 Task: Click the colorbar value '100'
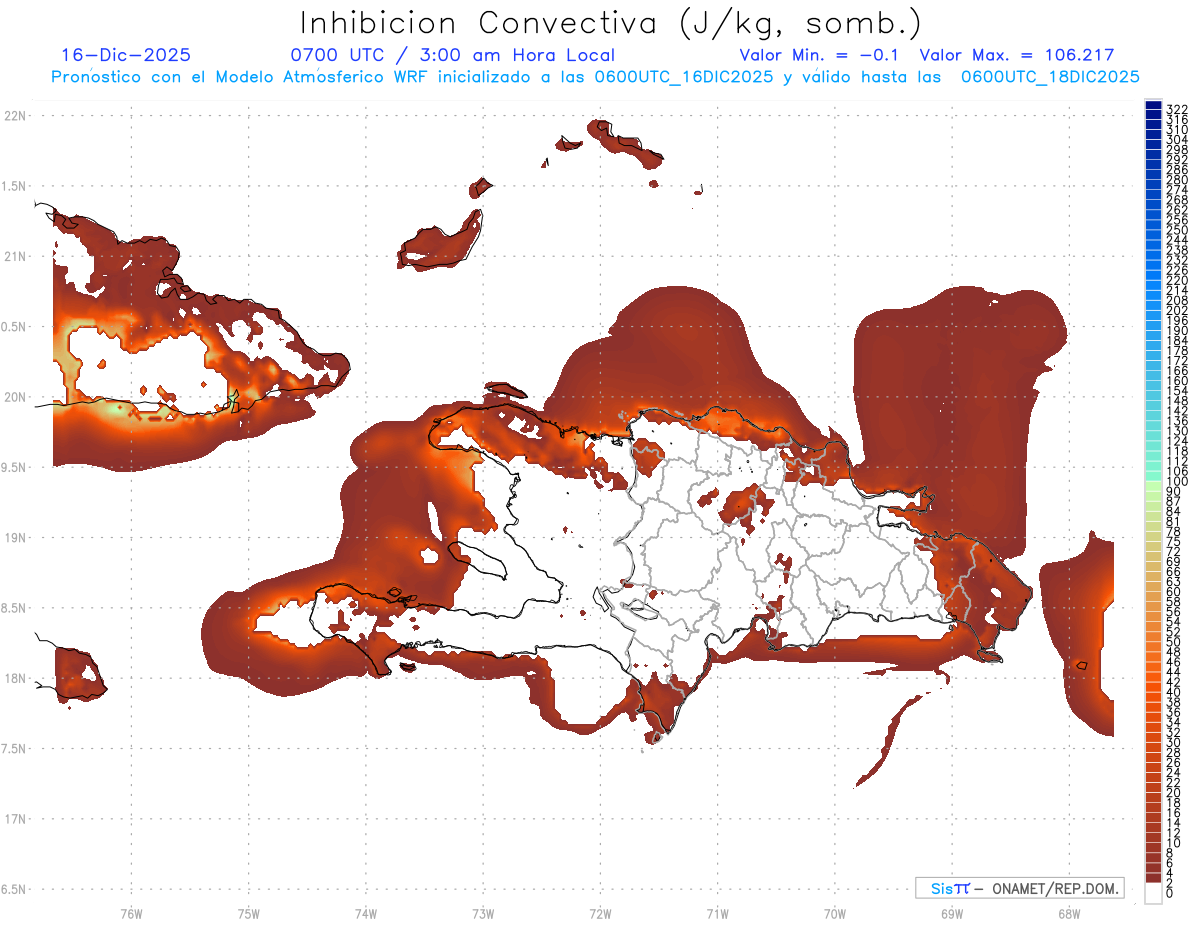pyautogui.click(x=1176, y=483)
